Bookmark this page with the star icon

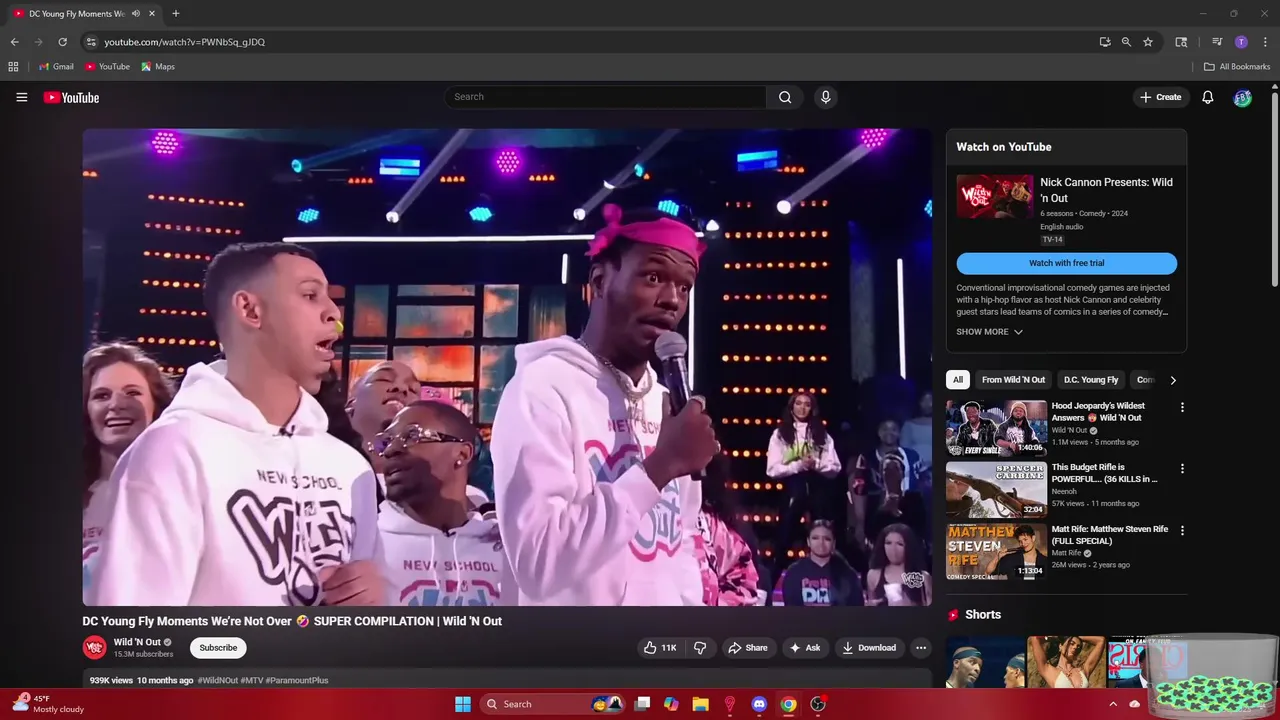click(x=1148, y=42)
